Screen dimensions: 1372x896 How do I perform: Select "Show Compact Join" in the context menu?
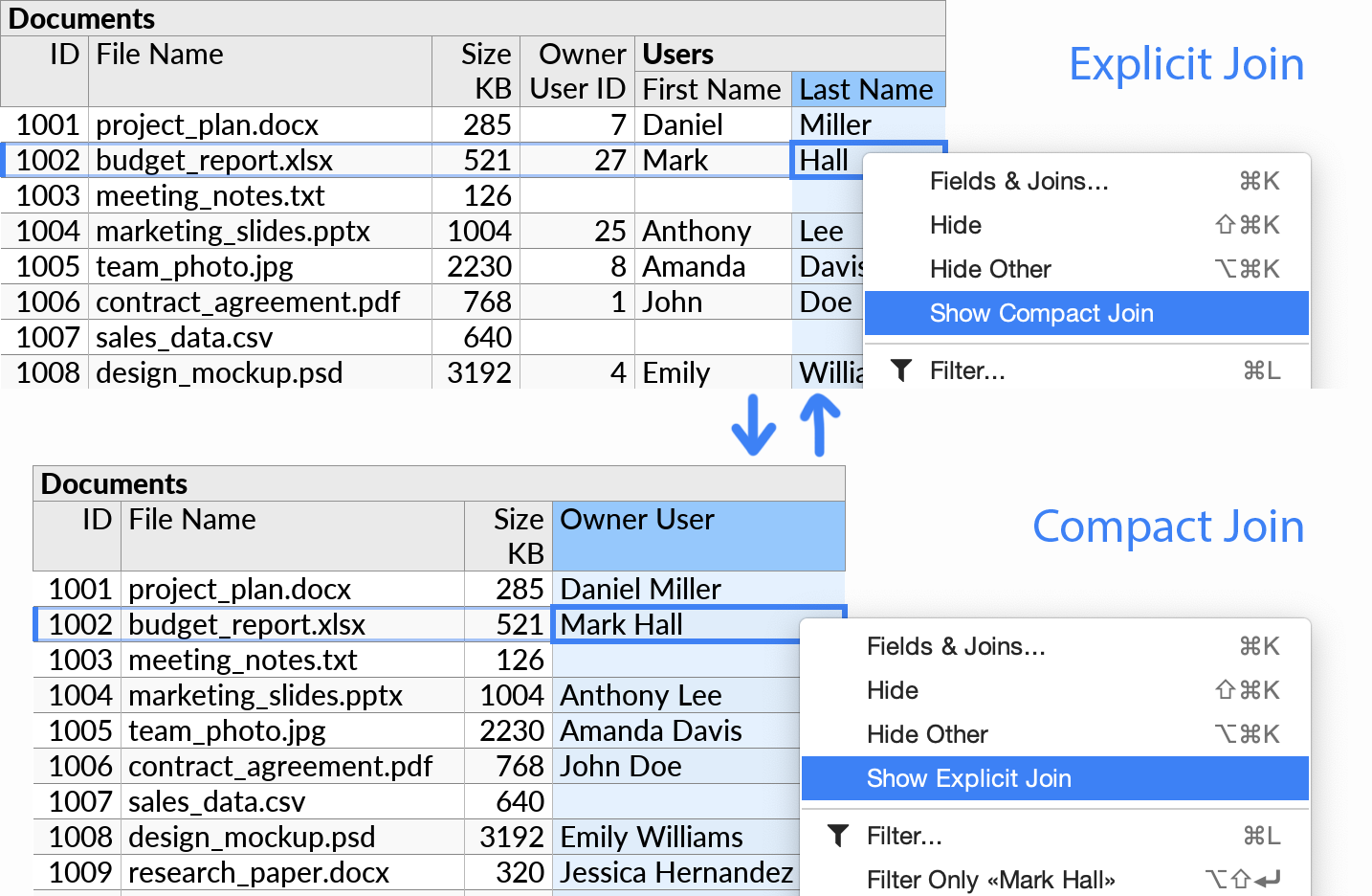click(1041, 313)
